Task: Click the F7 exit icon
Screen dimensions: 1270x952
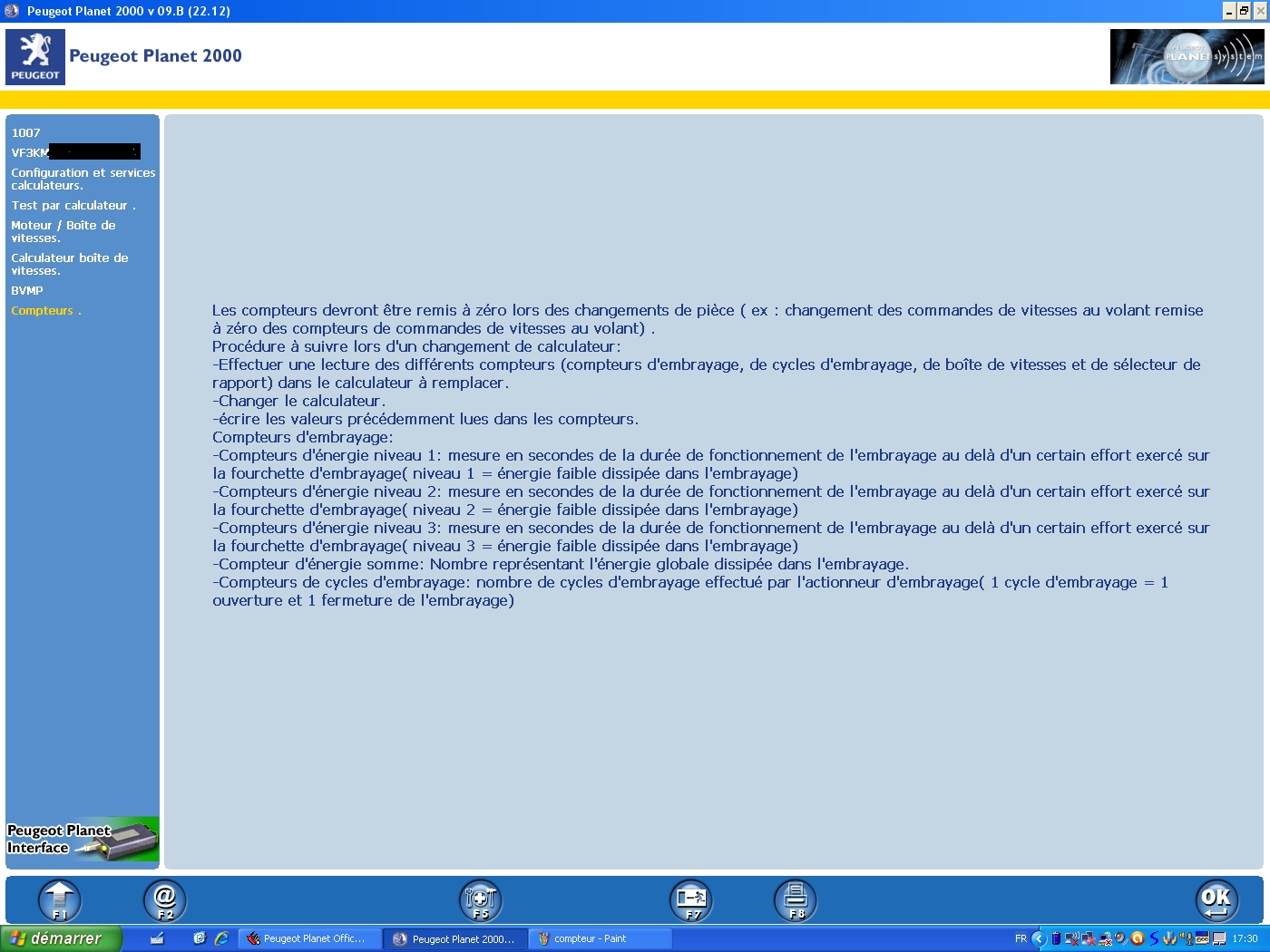Action: (x=691, y=900)
